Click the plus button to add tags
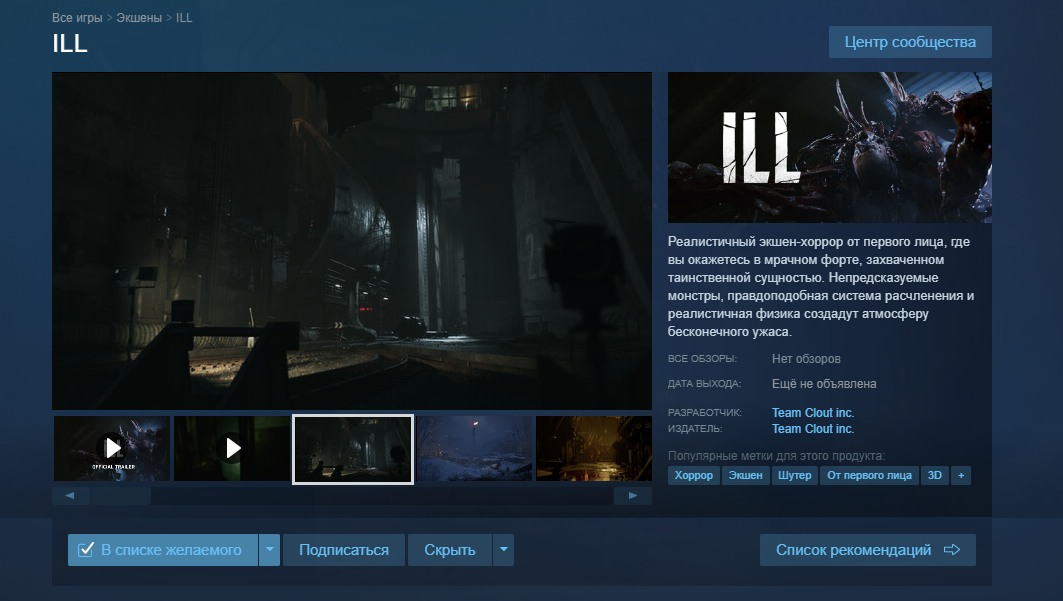1063x601 pixels. (x=961, y=476)
